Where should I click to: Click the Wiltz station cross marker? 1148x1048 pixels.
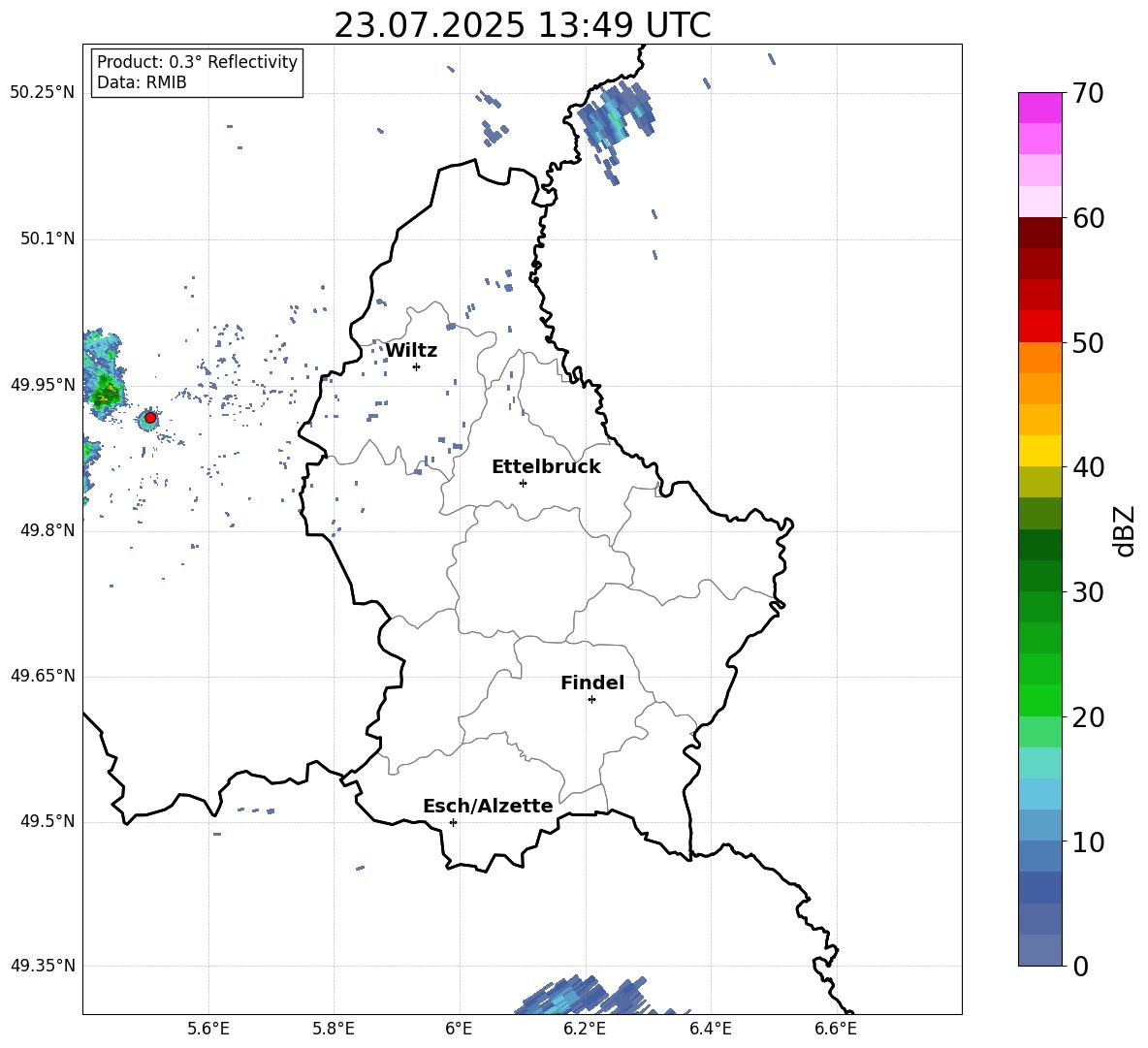[417, 366]
